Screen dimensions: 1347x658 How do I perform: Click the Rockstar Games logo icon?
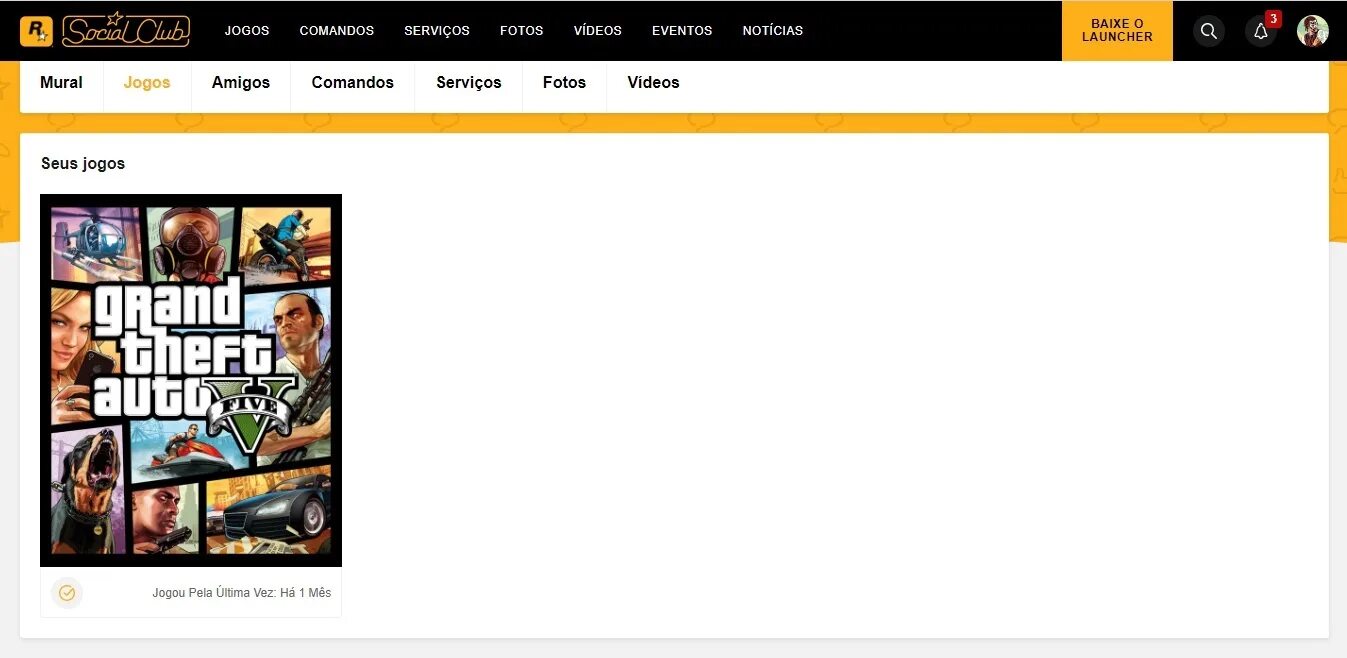(36, 31)
